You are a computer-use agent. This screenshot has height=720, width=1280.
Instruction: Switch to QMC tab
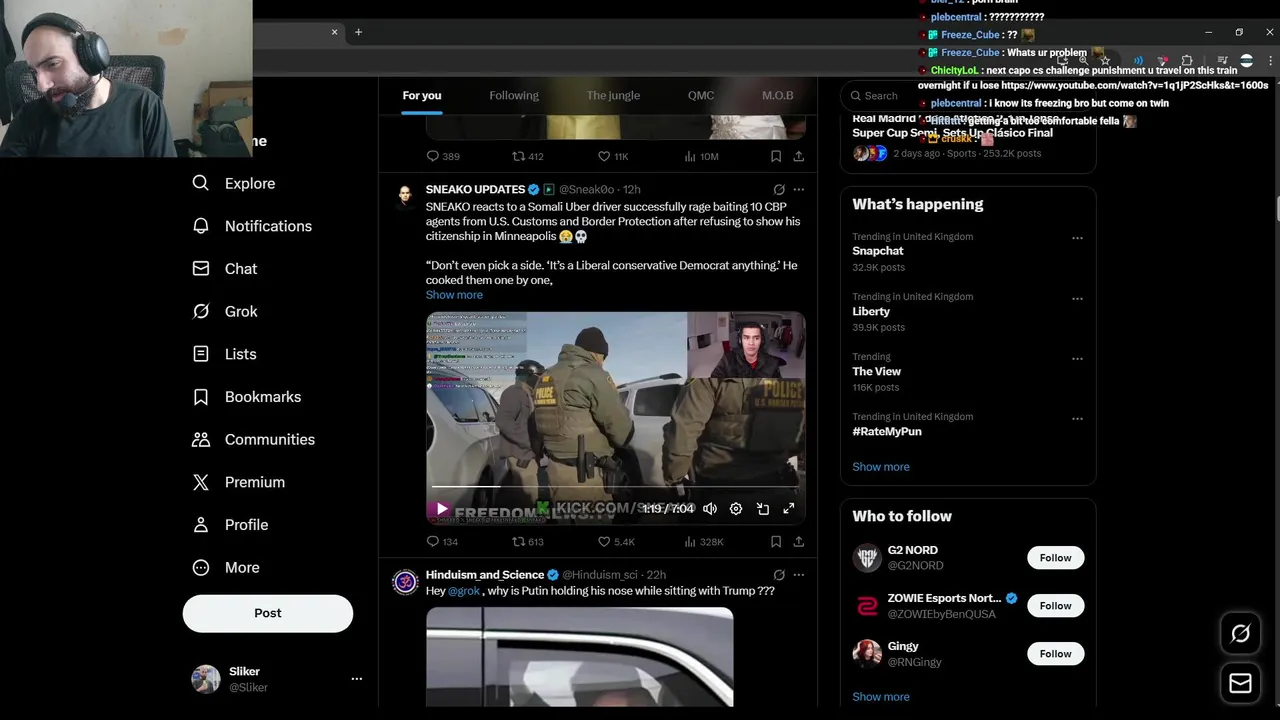click(x=701, y=95)
